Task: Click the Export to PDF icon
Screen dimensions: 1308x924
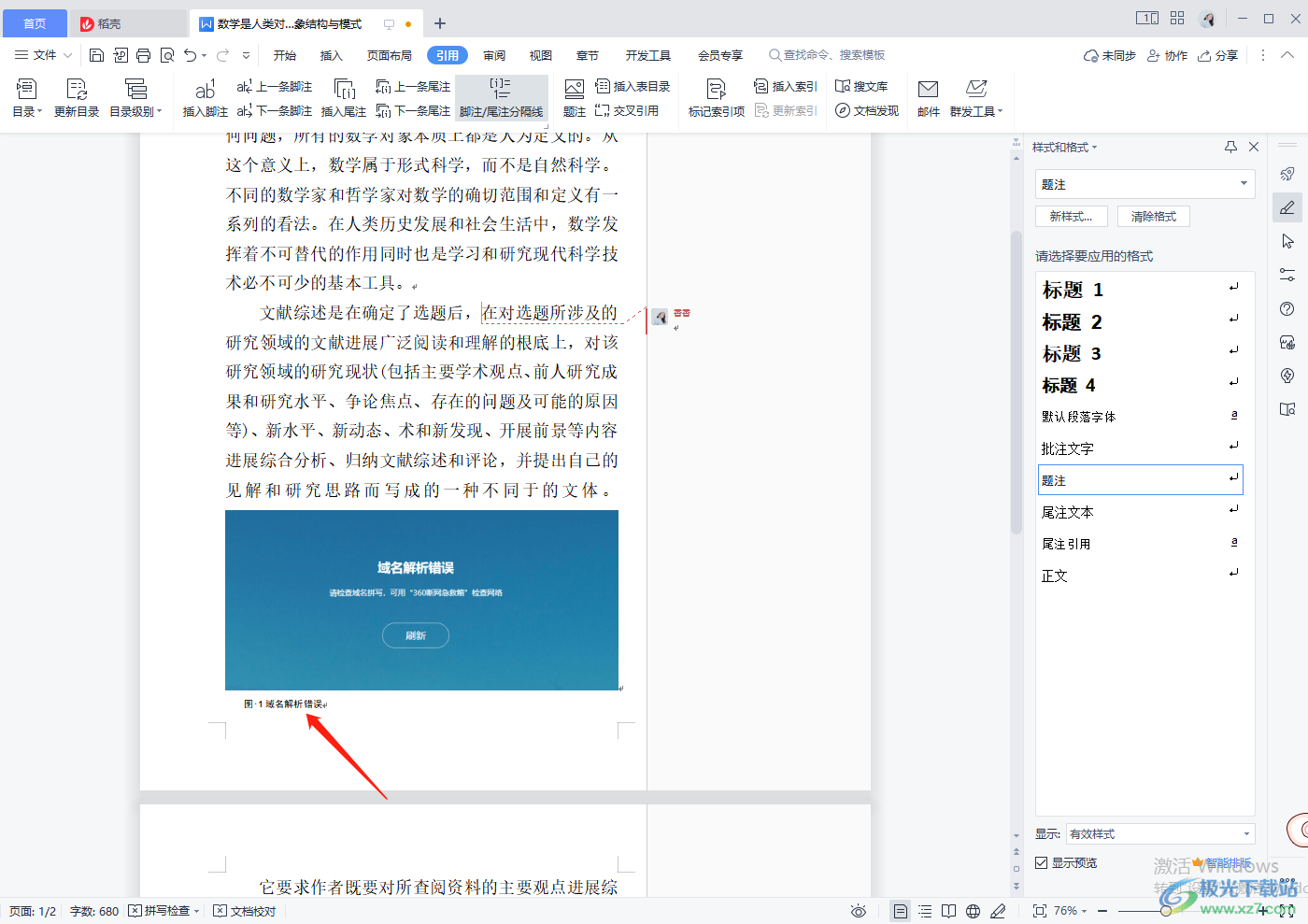Action: pos(121,55)
